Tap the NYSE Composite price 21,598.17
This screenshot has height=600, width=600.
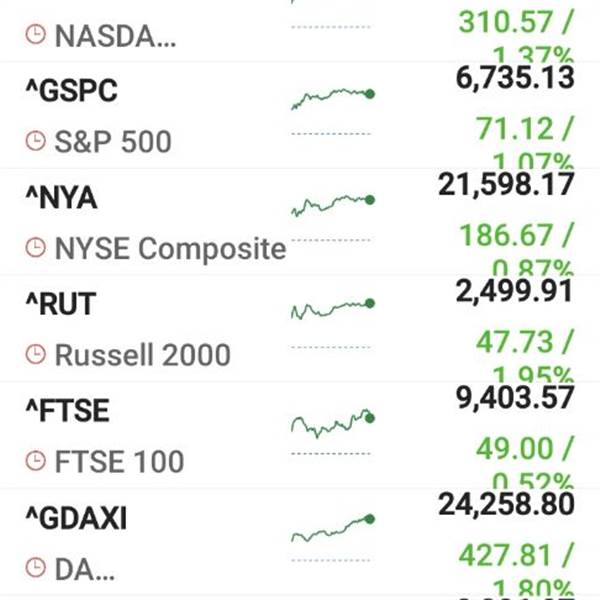pos(506,185)
